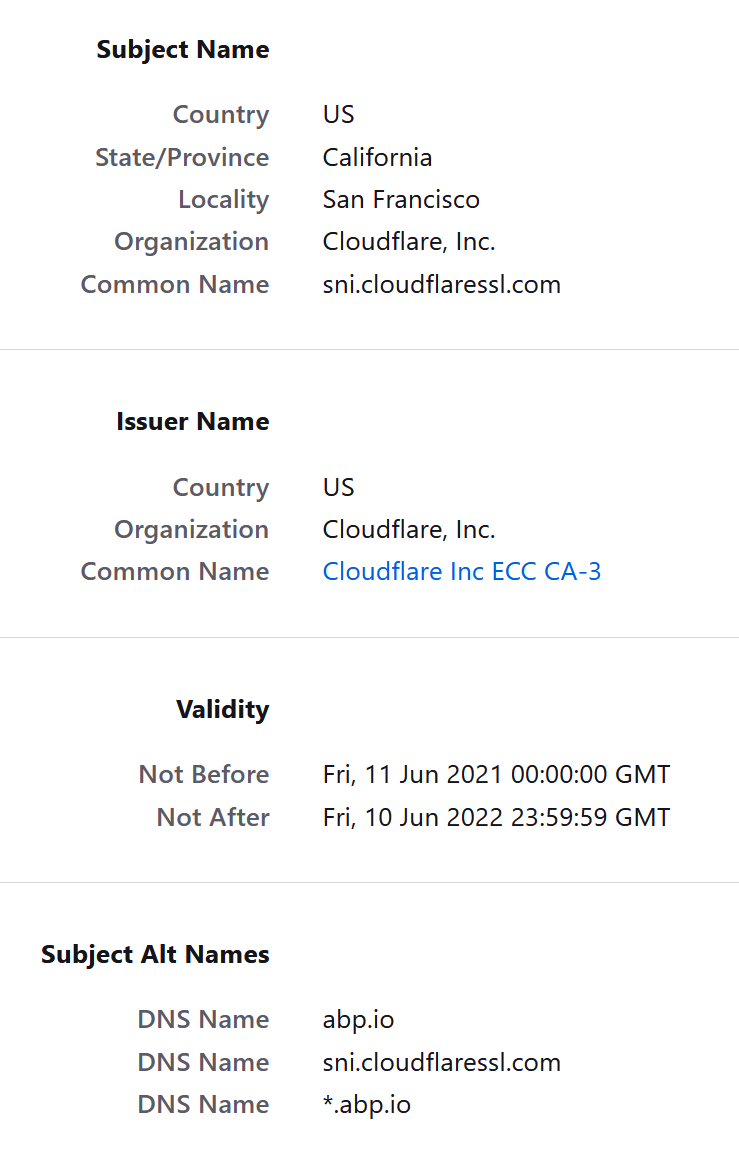Click the Subject Alt Names heading
Screen dimensions: 739x1167
tap(155, 955)
